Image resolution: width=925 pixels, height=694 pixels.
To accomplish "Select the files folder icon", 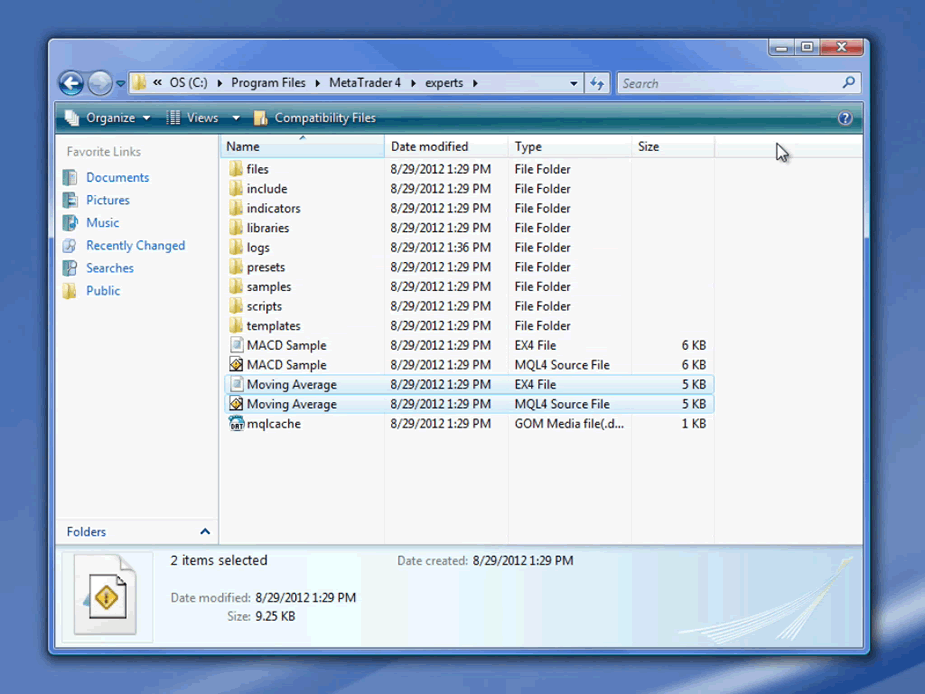I will [236, 169].
